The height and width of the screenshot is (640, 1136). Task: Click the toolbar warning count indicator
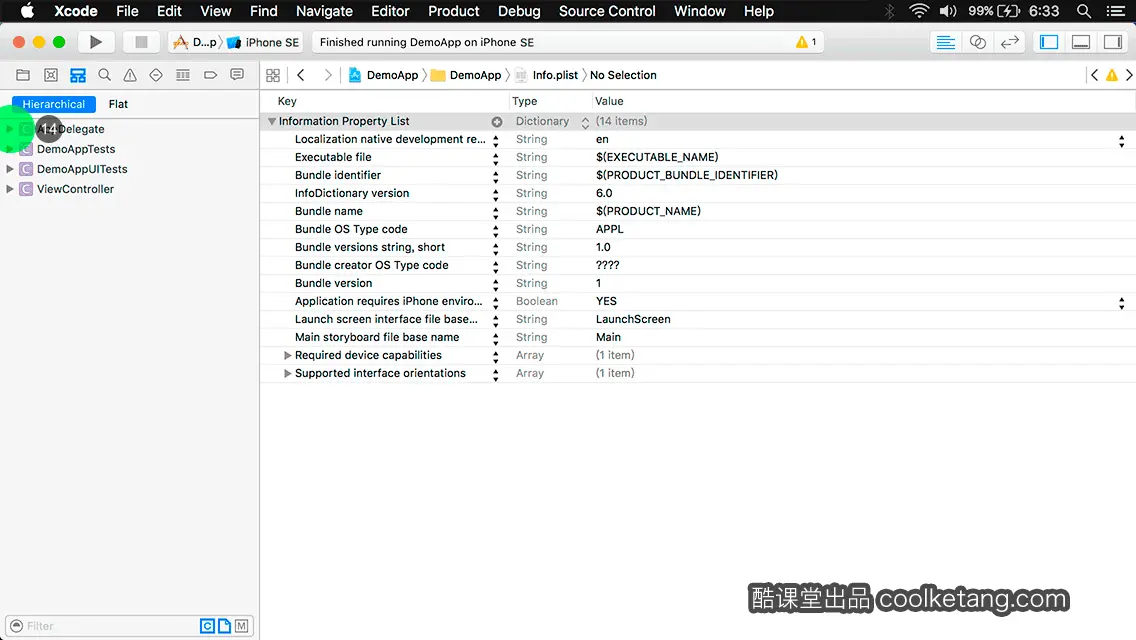[x=806, y=42]
